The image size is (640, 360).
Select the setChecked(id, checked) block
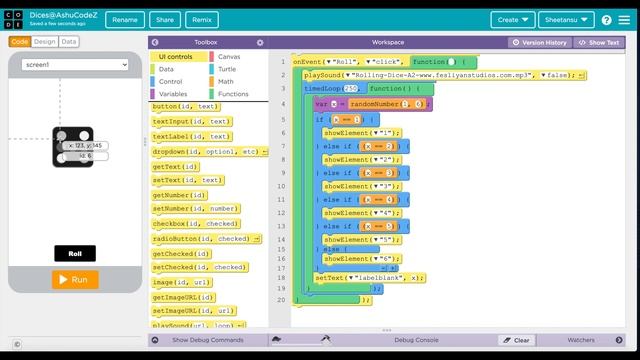point(200,267)
